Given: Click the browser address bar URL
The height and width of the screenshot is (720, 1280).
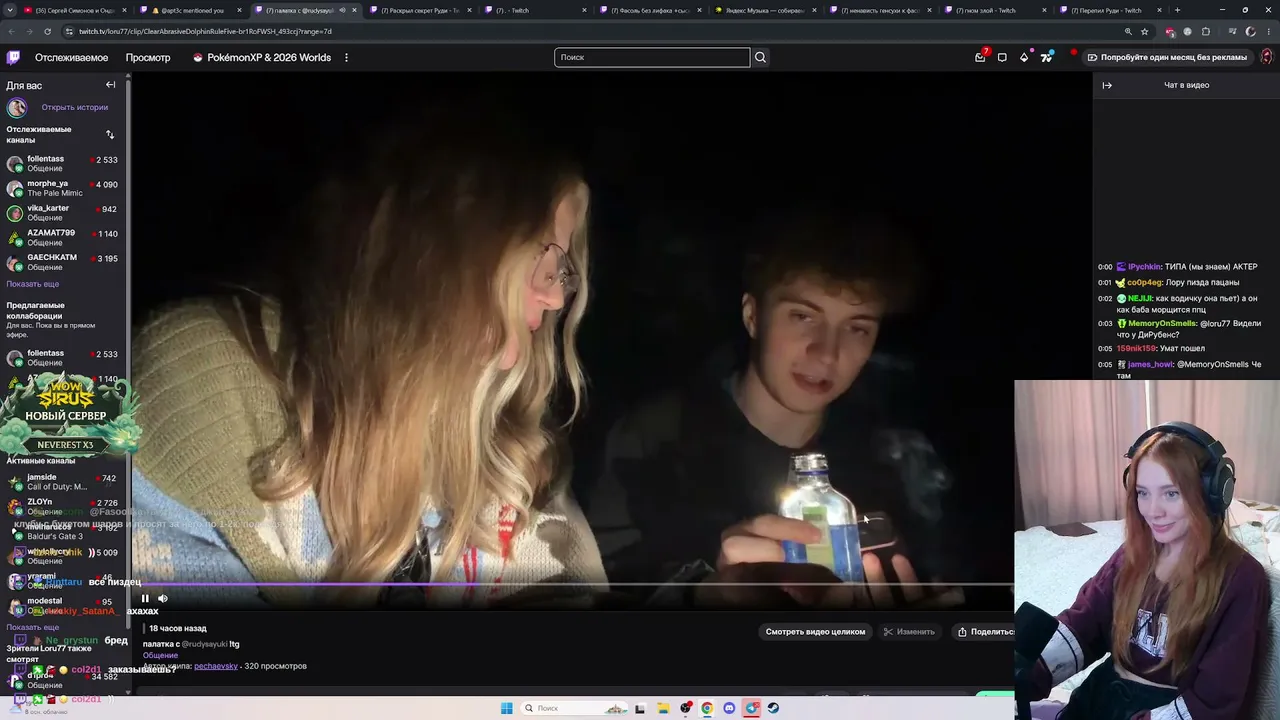Looking at the screenshot, I should click(205, 31).
